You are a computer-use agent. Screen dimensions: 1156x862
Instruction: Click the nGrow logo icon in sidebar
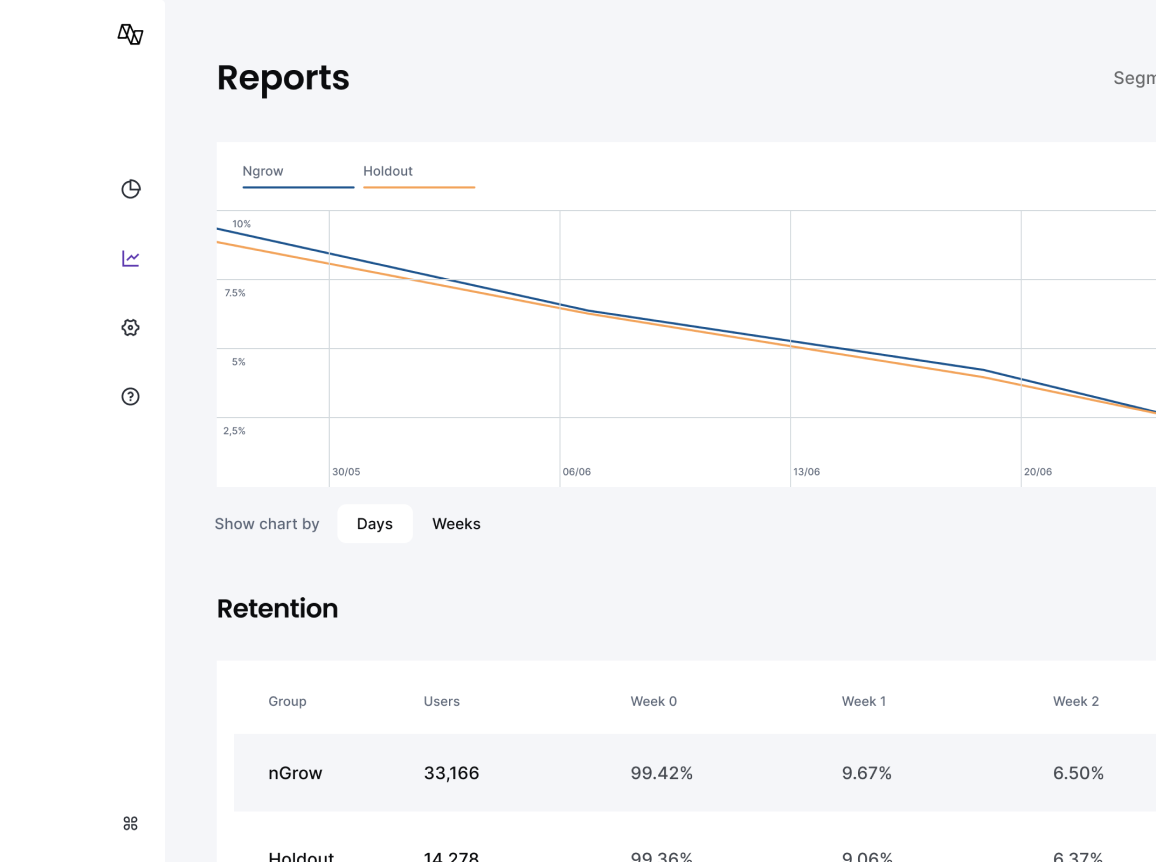pos(130,35)
